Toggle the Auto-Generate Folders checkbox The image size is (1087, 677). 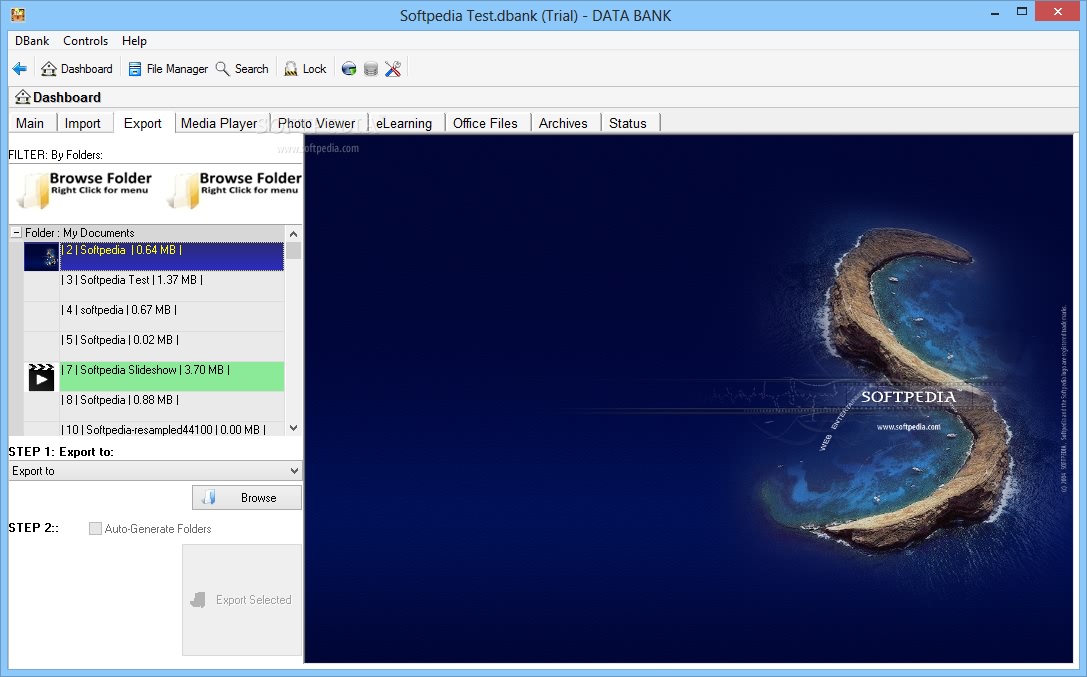96,529
